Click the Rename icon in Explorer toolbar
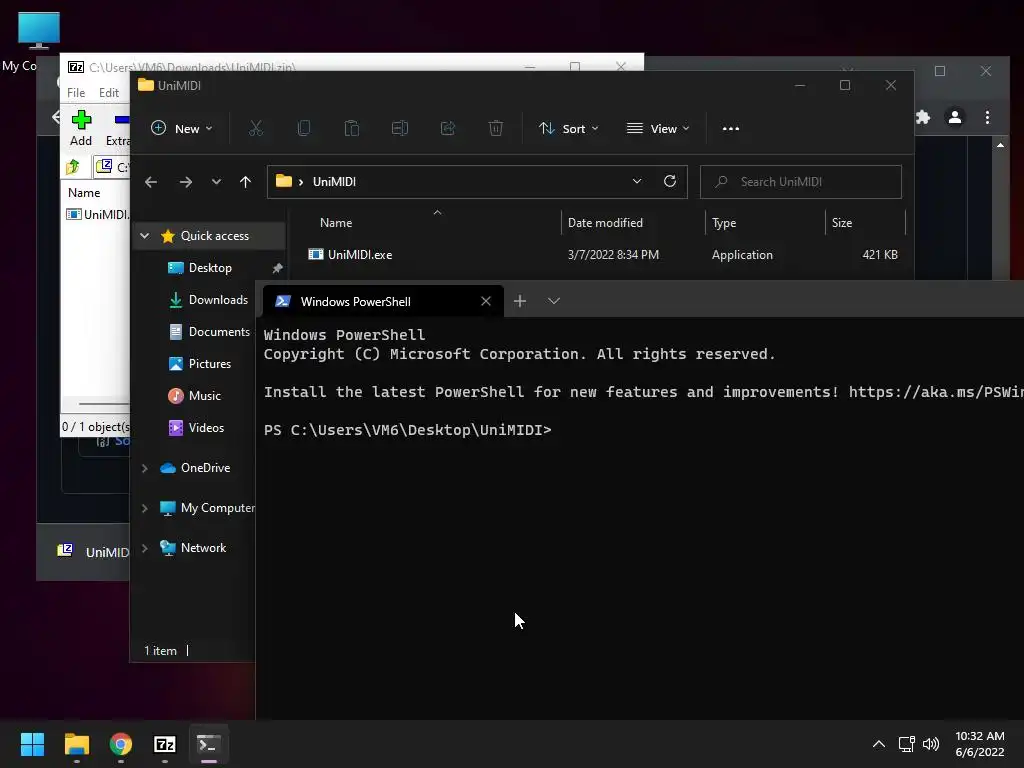Image resolution: width=1024 pixels, height=768 pixels. tap(400, 128)
